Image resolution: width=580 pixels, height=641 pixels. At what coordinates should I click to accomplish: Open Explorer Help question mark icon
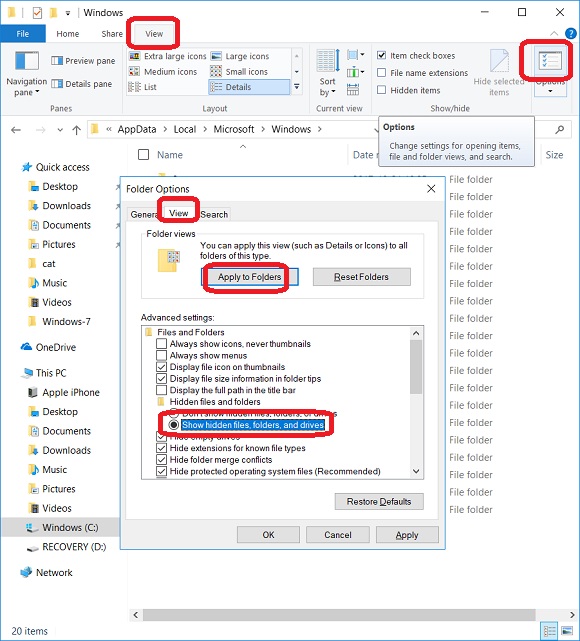pos(571,34)
